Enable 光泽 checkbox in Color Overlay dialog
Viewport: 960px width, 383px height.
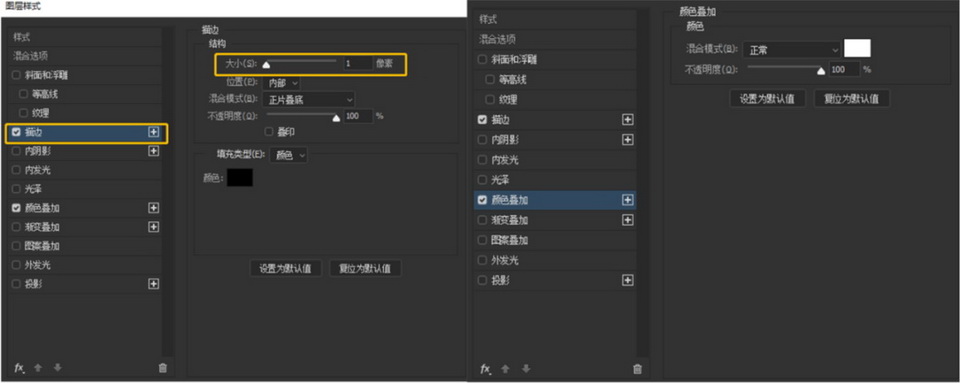[x=482, y=180]
